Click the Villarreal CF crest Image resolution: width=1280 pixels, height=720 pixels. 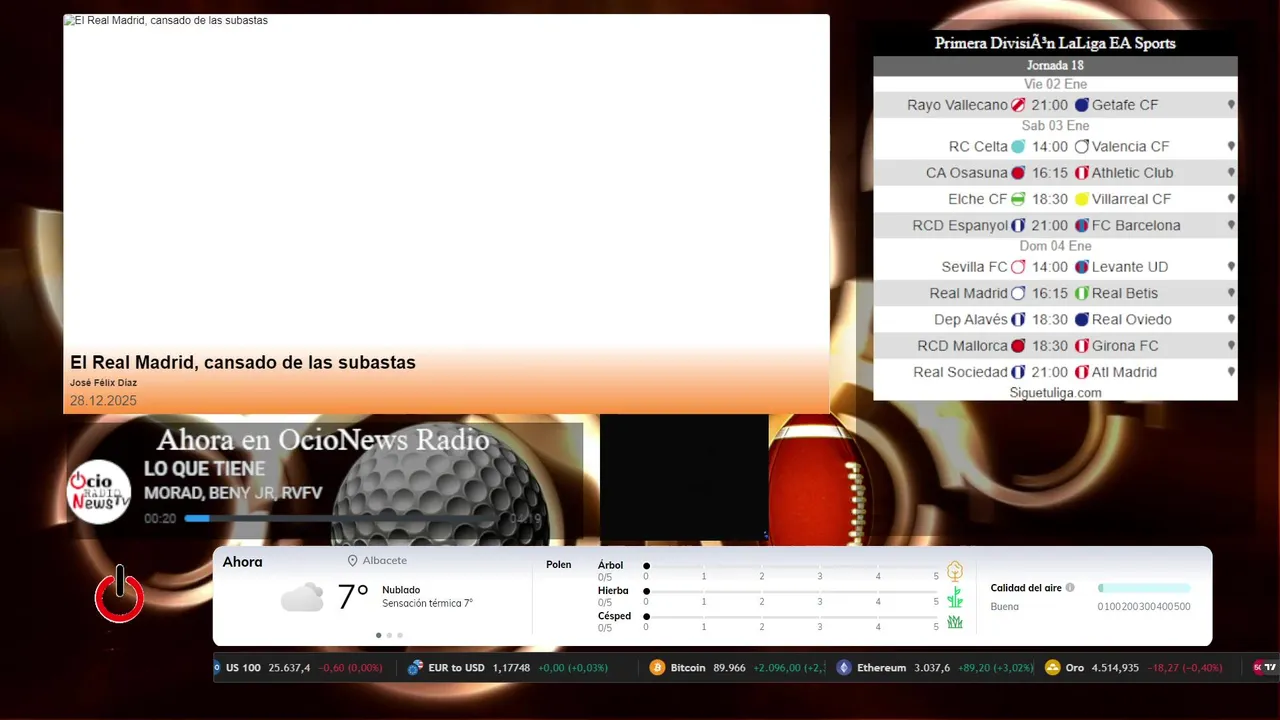[1081, 199]
